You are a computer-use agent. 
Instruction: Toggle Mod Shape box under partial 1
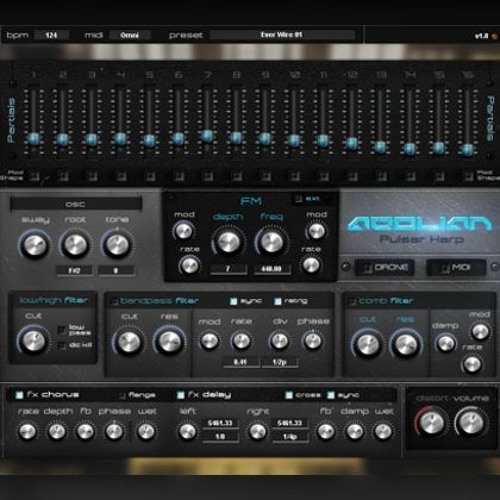[34, 176]
